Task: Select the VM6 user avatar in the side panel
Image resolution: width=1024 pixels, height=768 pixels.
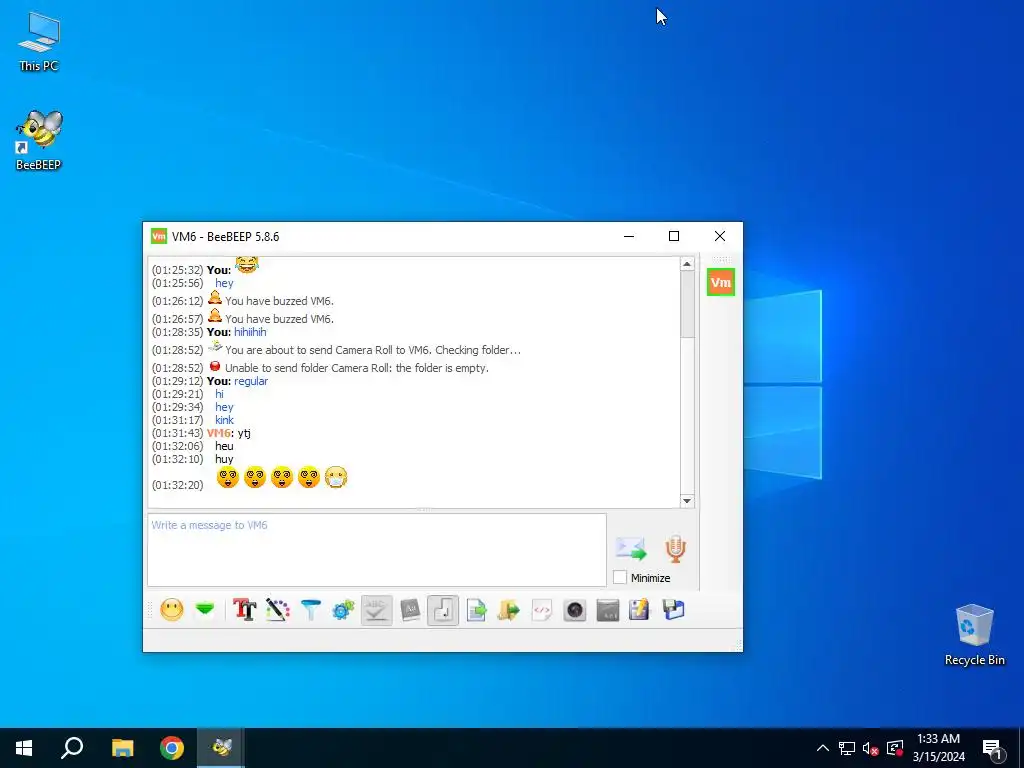Action: pyautogui.click(x=720, y=282)
